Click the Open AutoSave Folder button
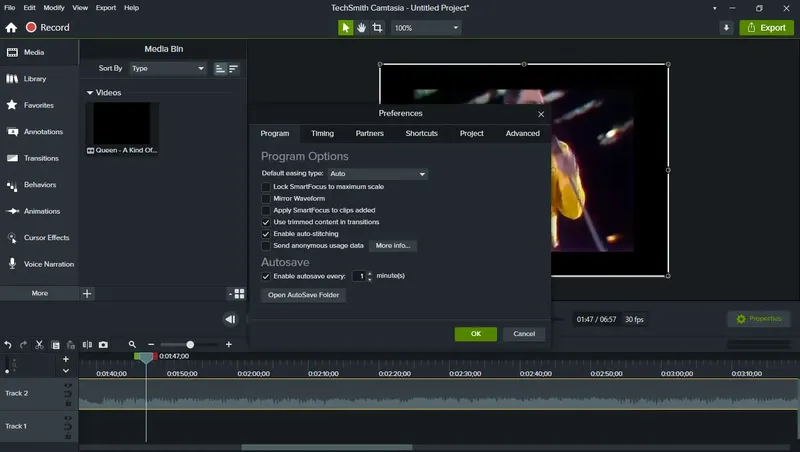 (x=304, y=295)
